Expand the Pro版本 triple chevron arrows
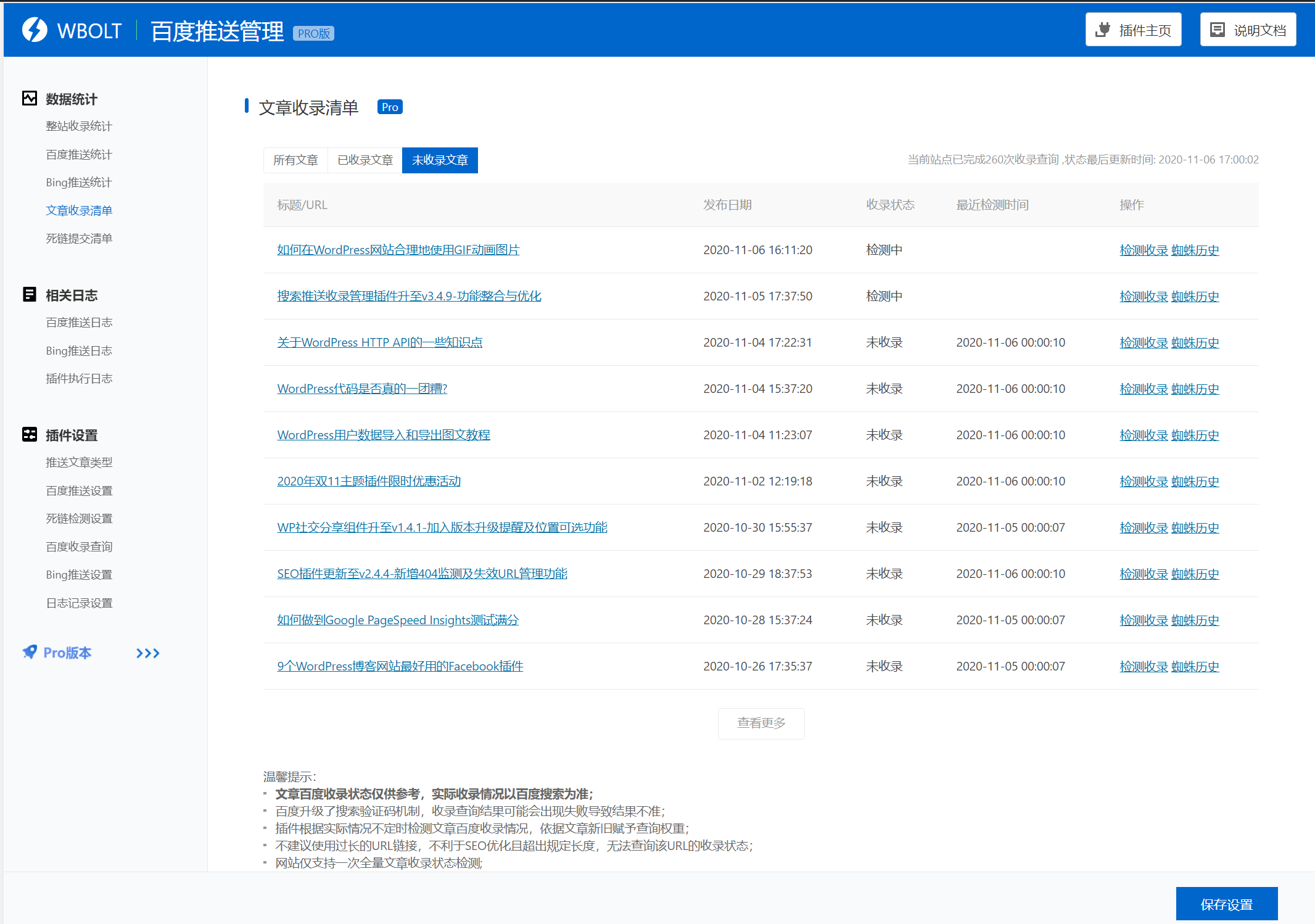This screenshot has height=924, width=1315. 148,653
